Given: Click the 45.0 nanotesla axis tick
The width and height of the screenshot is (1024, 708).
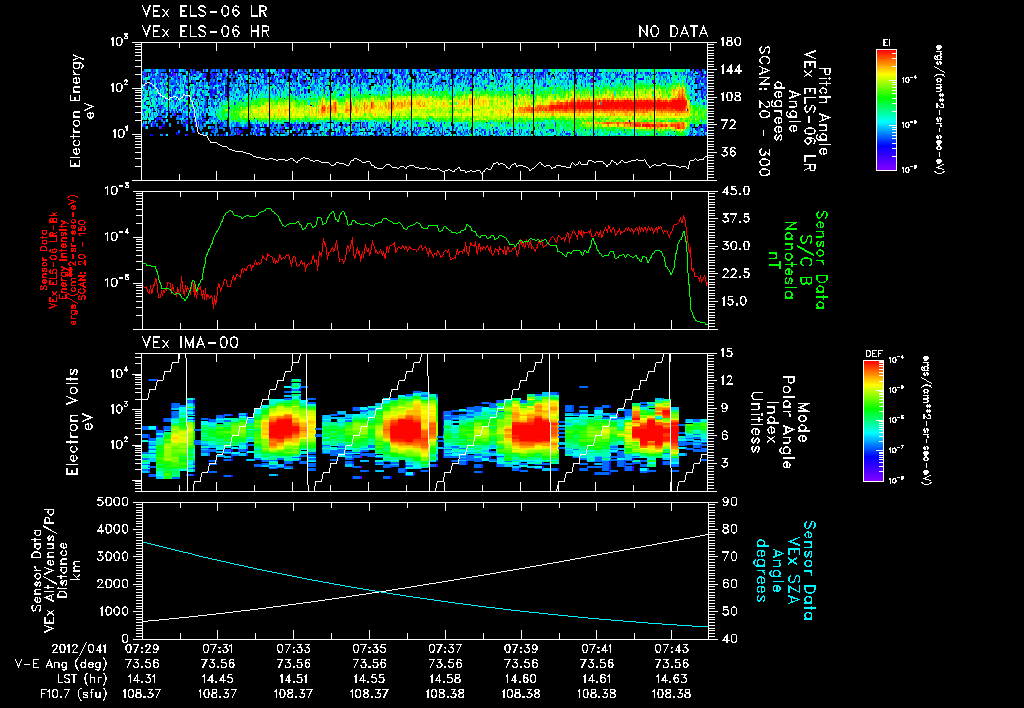Looking at the screenshot, I should pos(735,191).
